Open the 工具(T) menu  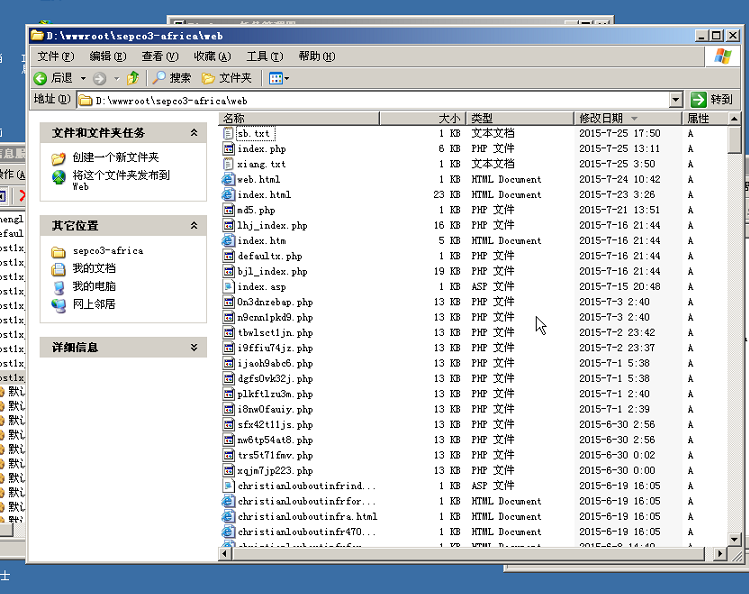264,56
